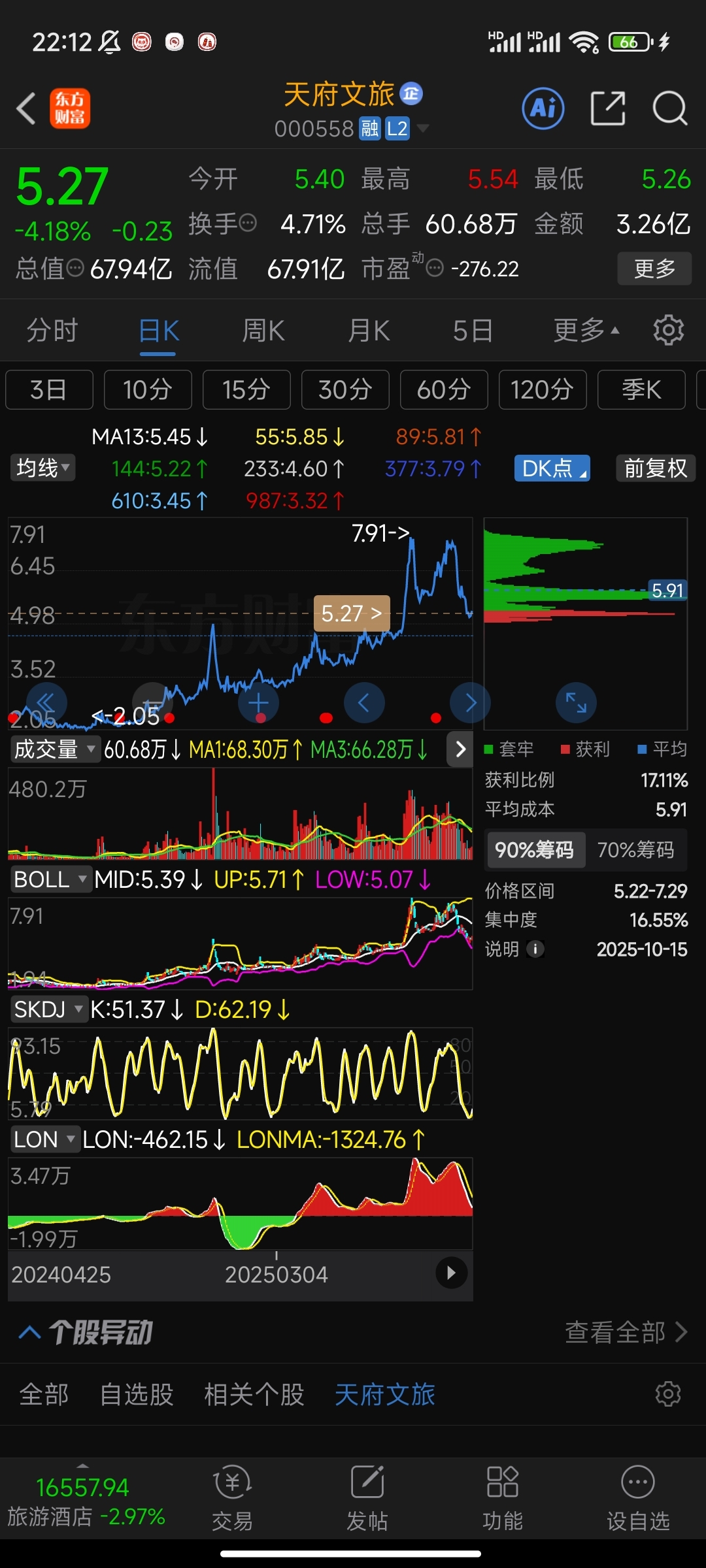Viewport: 706px width, 1568px height.
Task: Open the 旅游酒店 index ticker
Action: [85, 1501]
